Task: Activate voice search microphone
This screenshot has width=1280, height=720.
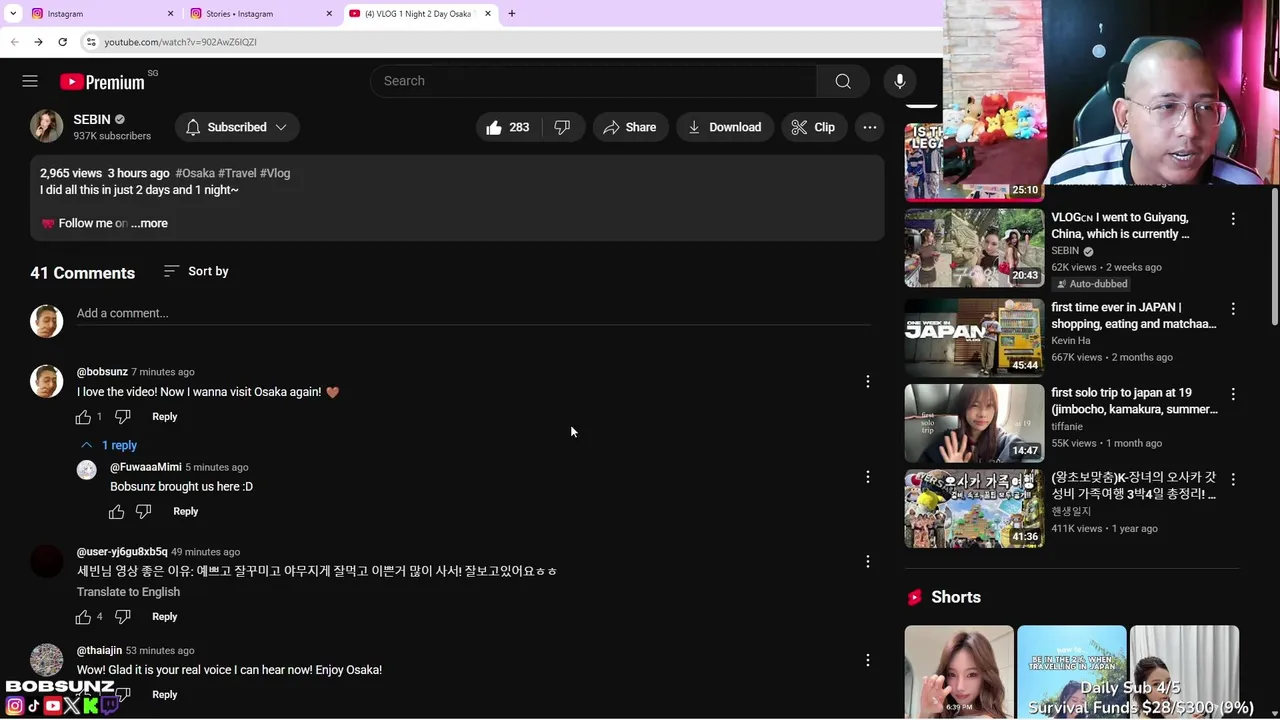Action: pyautogui.click(x=899, y=81)
